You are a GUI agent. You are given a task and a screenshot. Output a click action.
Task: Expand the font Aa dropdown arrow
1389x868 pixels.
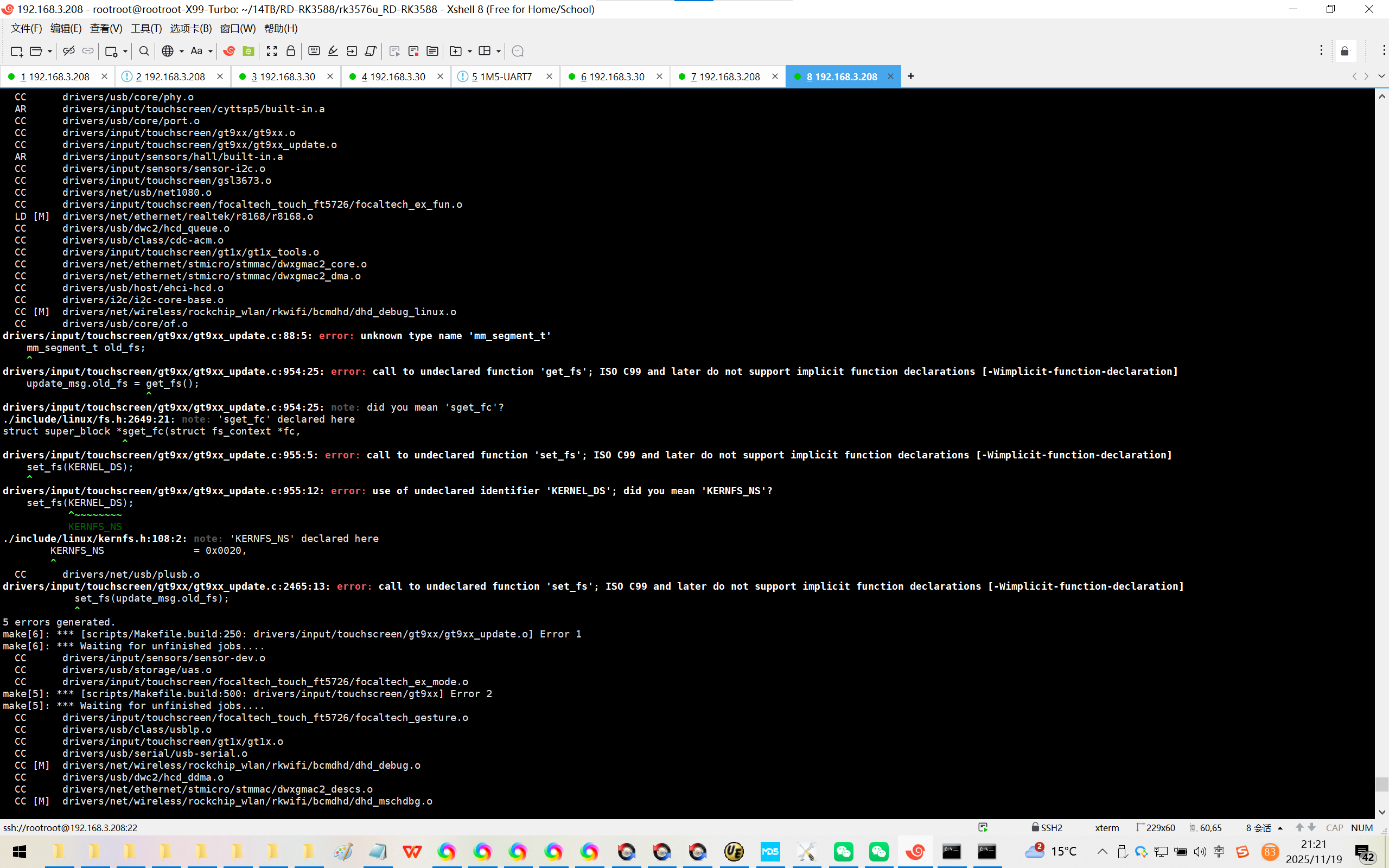pyautogui.click(x=211, y=51)
